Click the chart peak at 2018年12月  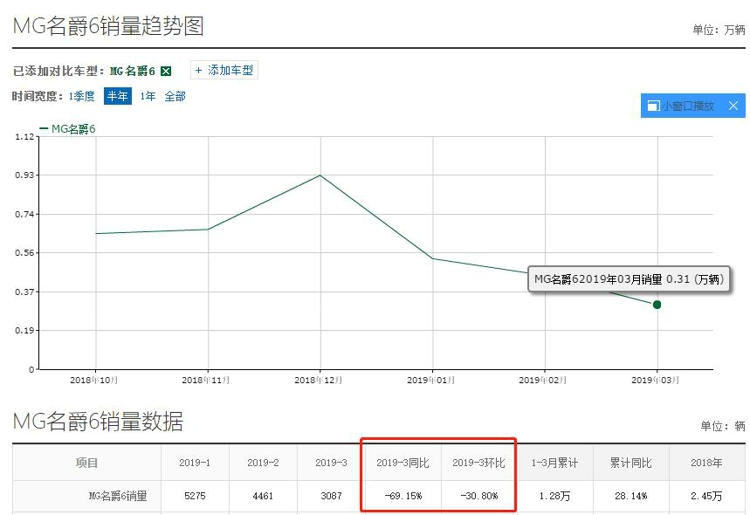click(320, 175)
